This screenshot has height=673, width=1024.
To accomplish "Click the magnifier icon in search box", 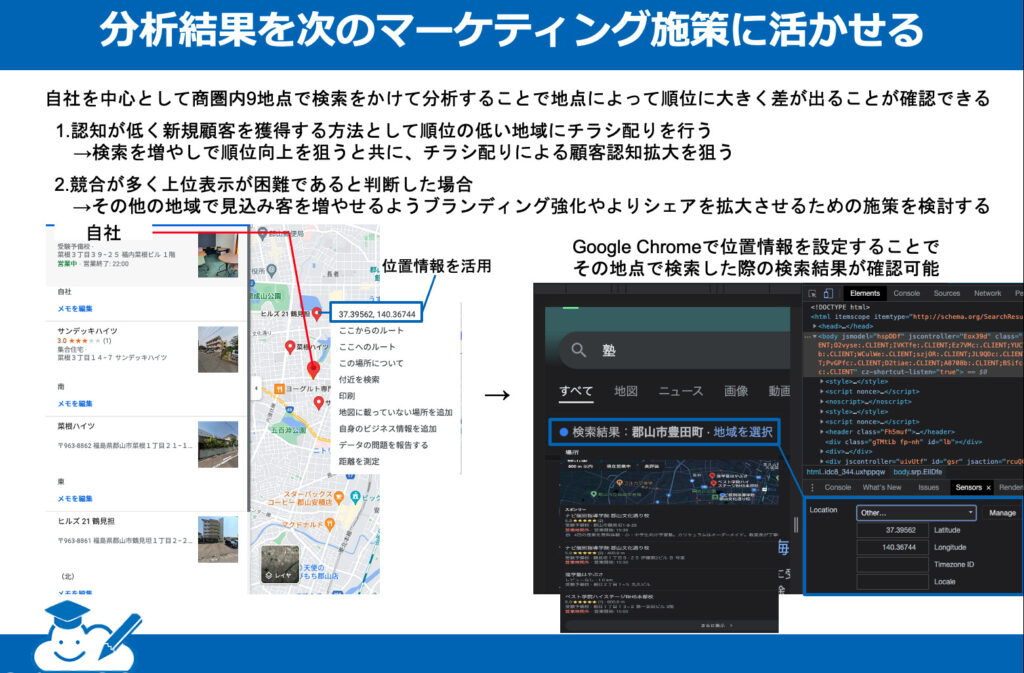I will click(578, 351).
